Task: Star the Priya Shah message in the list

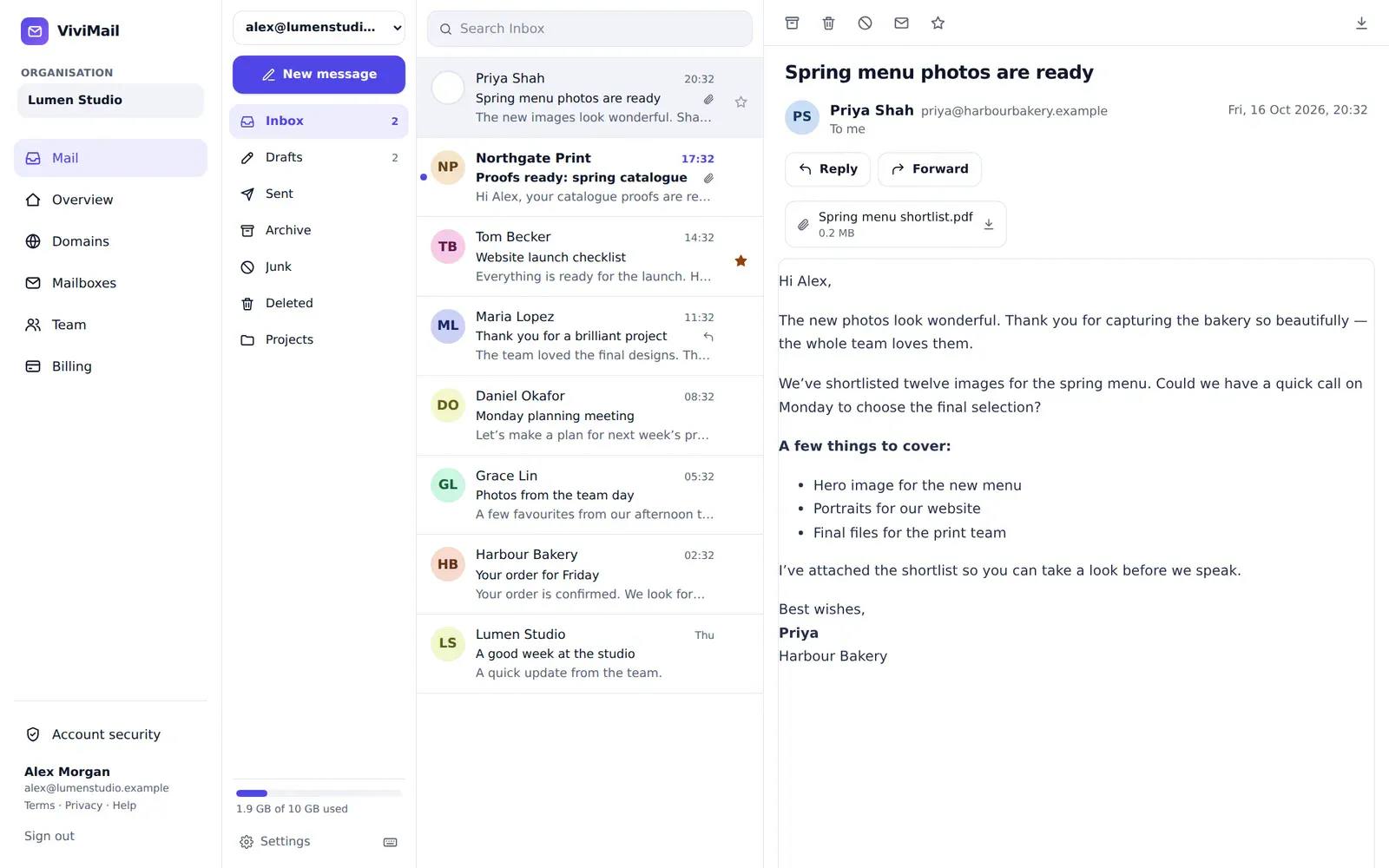Action: (741, 102)
